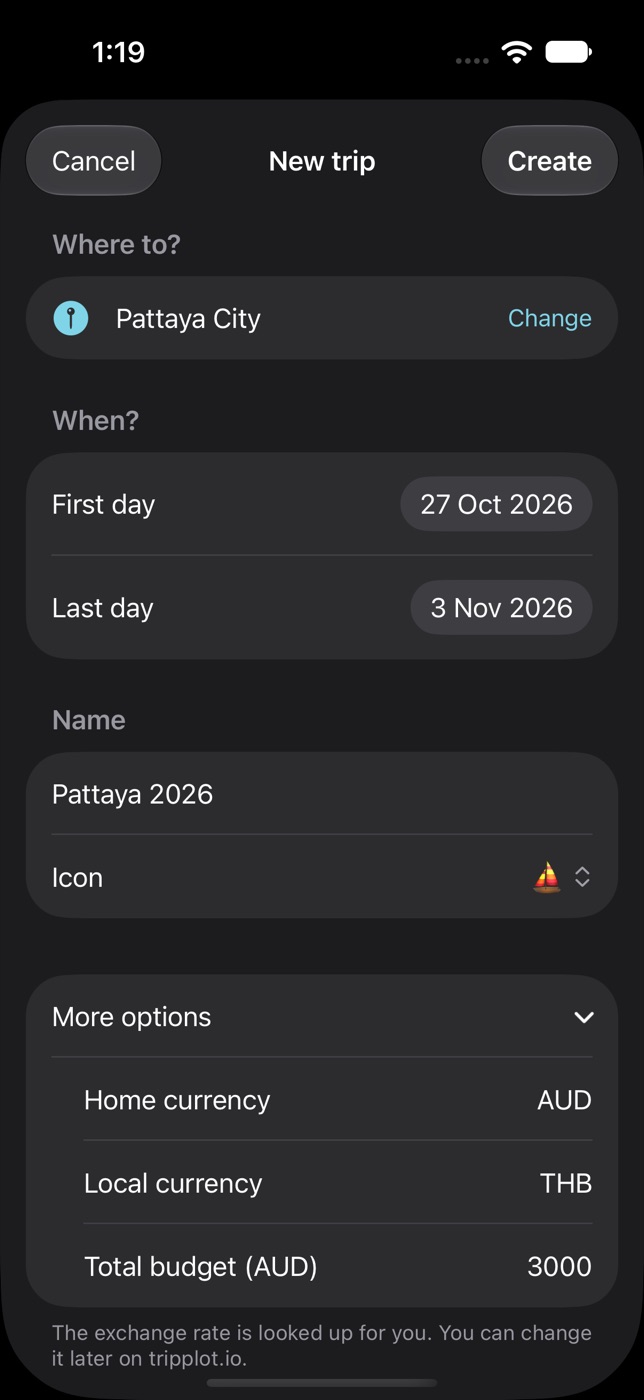Select the Home currency AUD row
The height and width of the screenshot is (1400, 644).
click(x=338, y=1100)
